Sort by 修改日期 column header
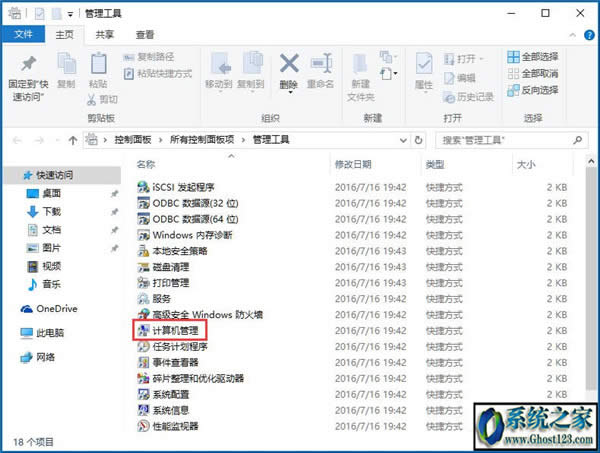 click(353, 163)
